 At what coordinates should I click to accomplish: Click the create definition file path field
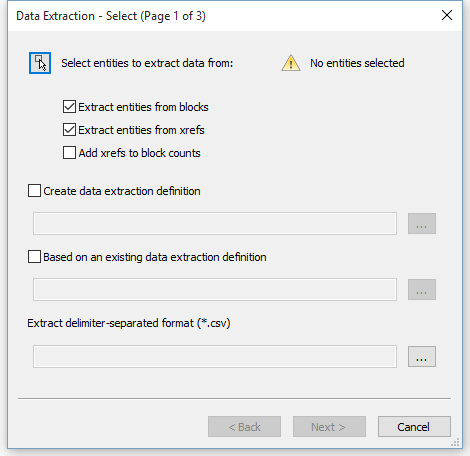215,223
